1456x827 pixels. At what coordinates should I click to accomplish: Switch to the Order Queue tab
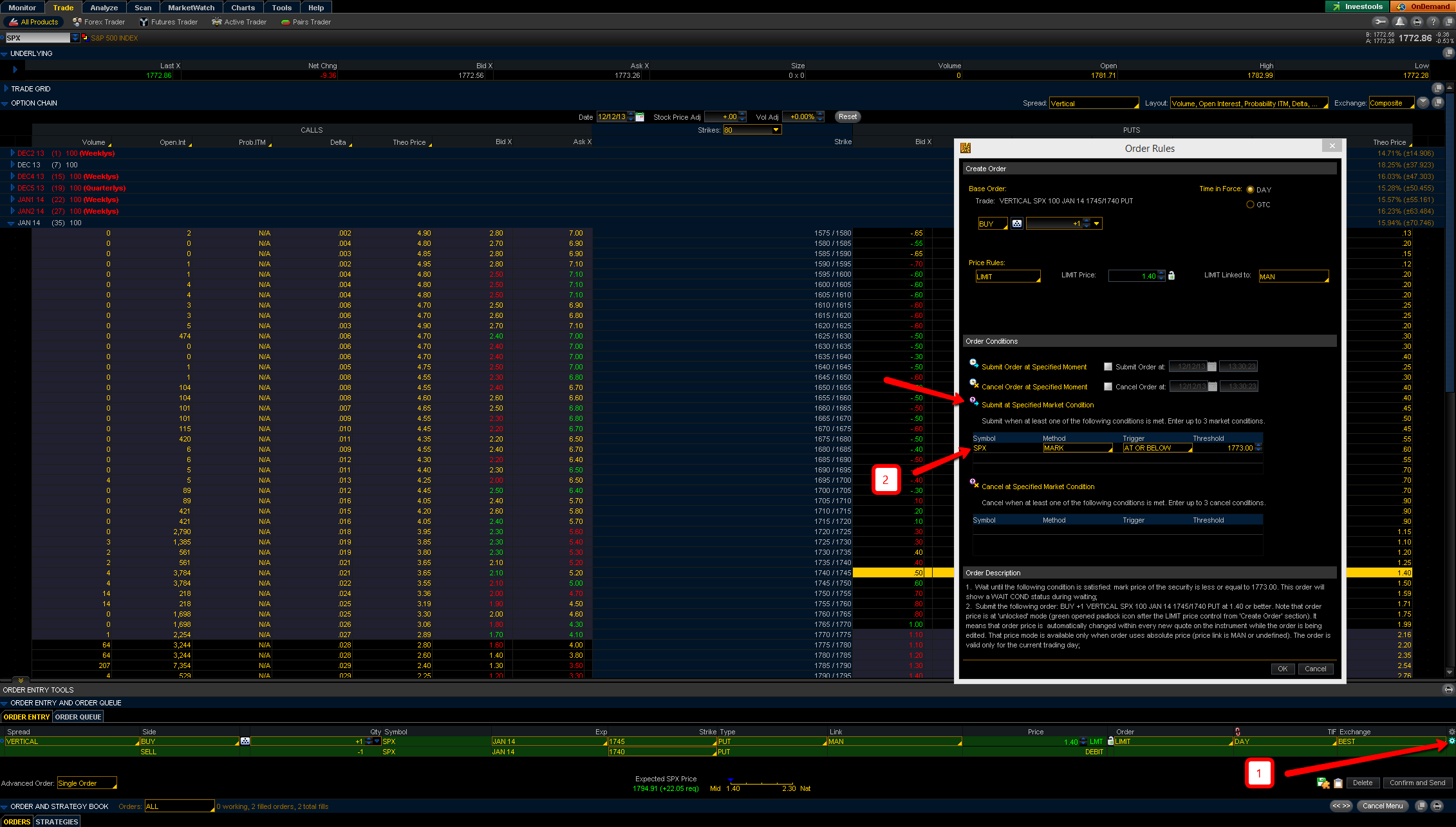79,717
